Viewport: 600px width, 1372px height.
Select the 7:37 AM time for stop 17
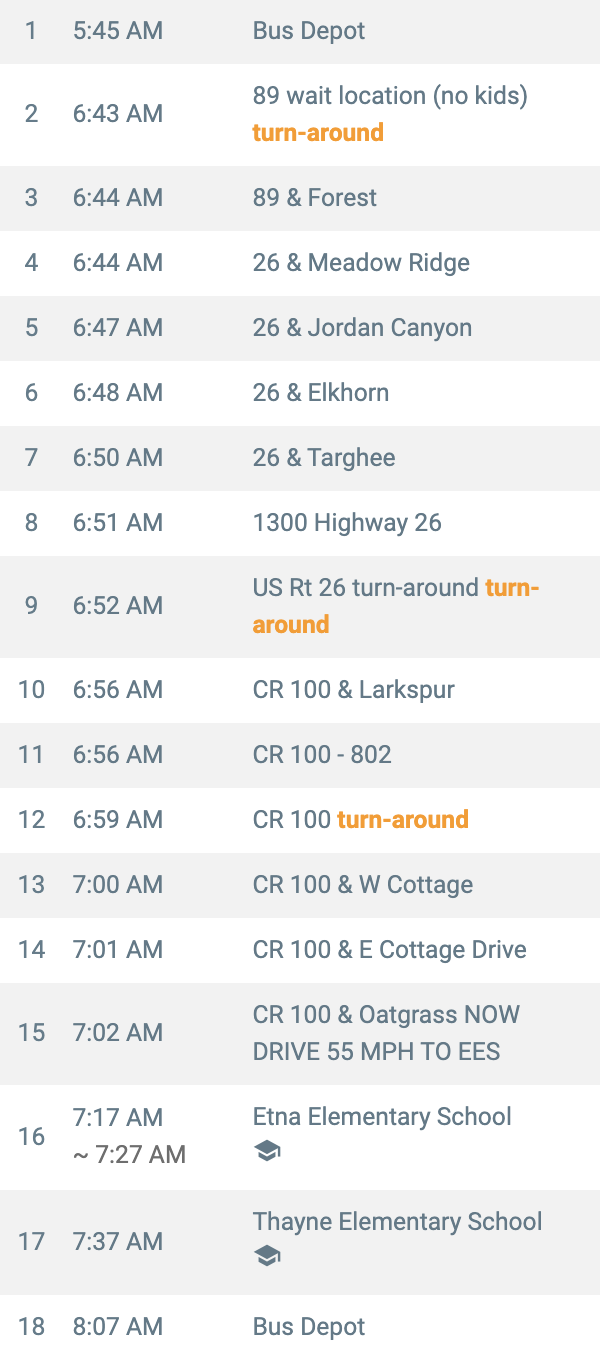pos(117,1242)
